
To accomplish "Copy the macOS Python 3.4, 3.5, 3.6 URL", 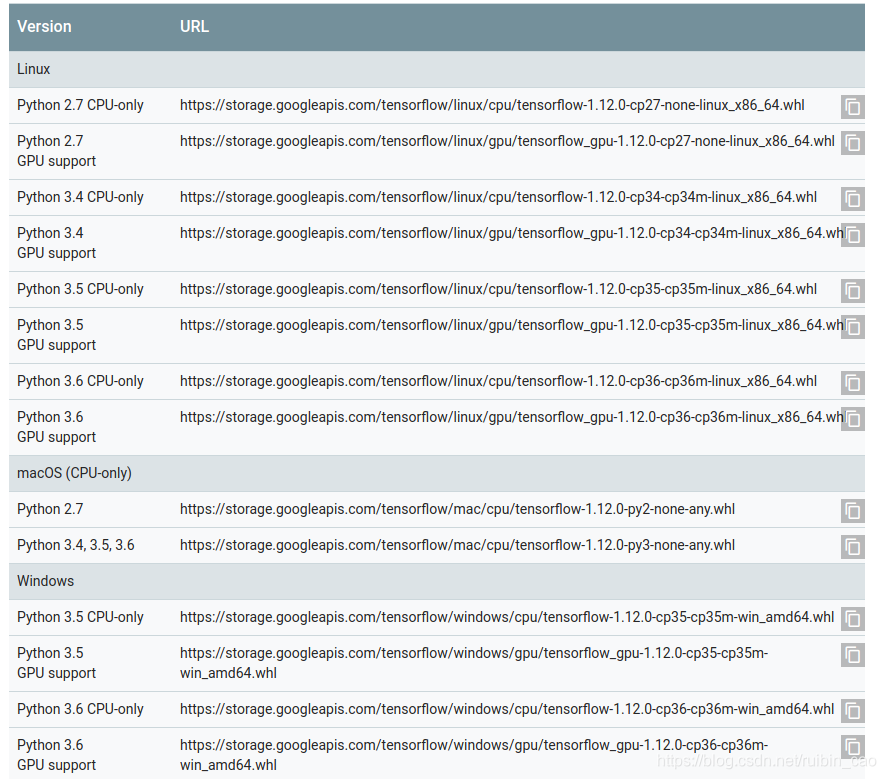I will tap(853, 547).
